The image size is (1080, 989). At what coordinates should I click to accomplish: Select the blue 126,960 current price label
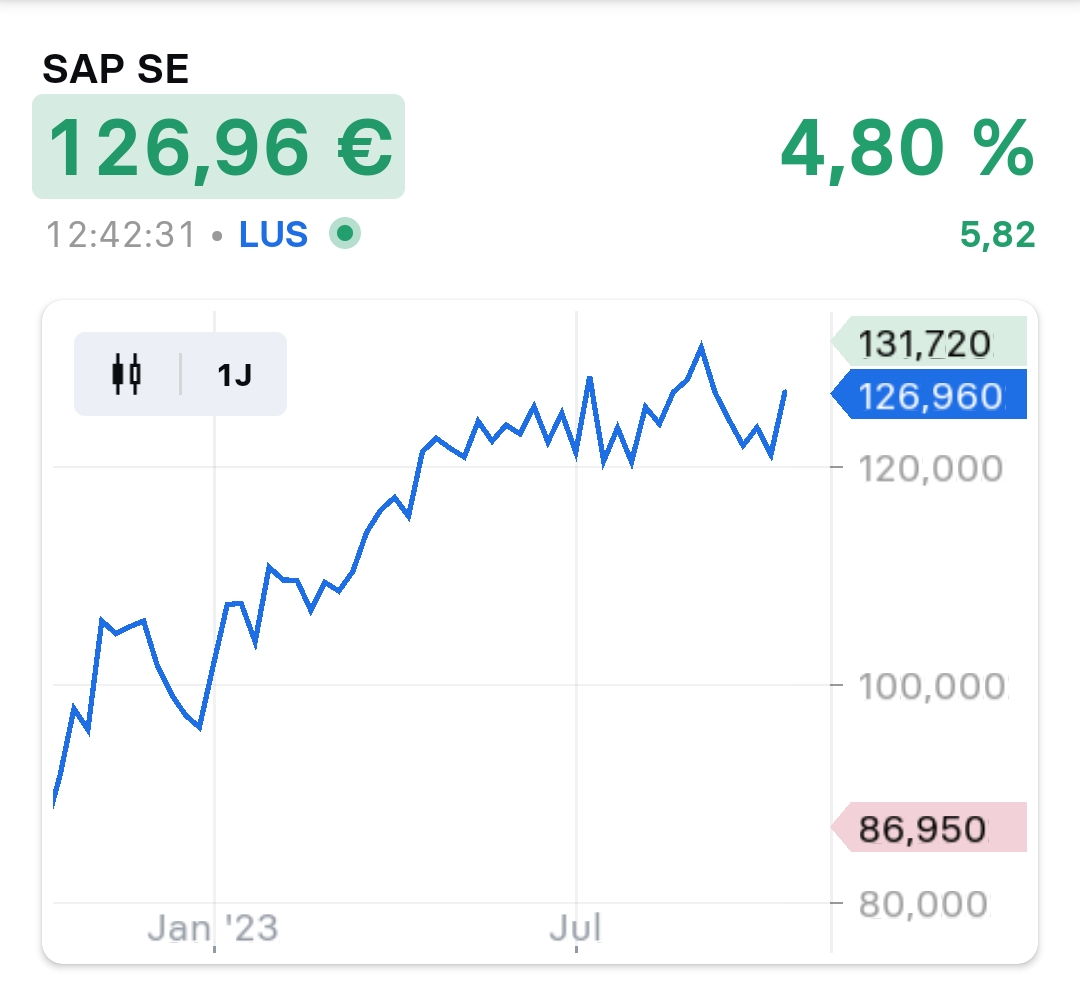pos(930,396)
